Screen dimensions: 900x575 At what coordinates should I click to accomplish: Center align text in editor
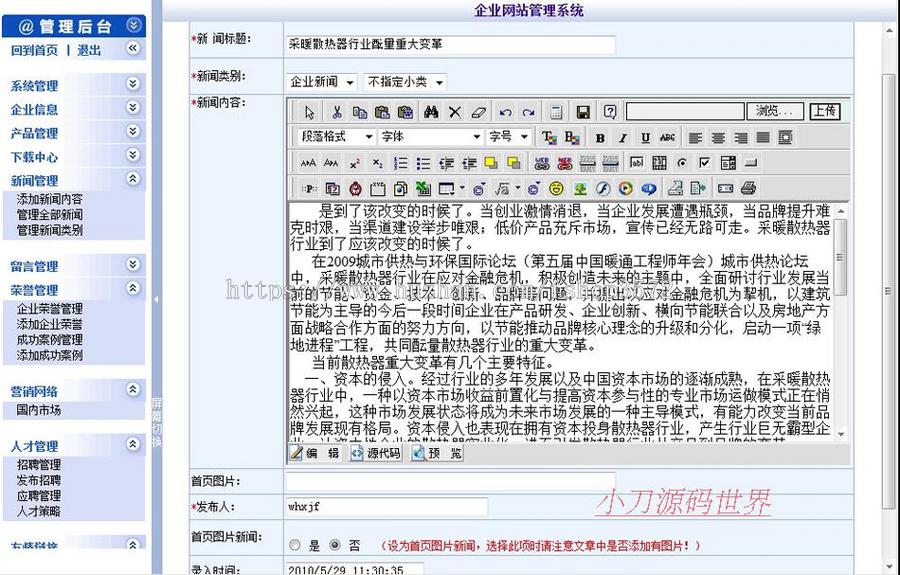717,138
